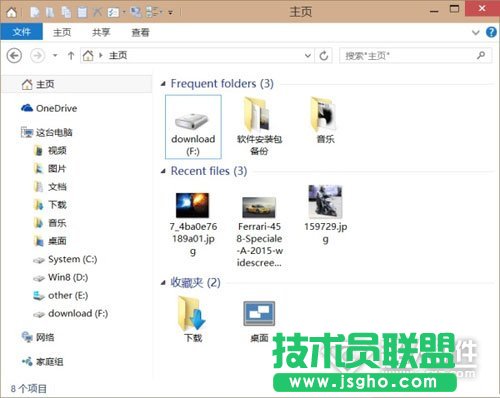The height and width of the screenshot is (398, 500).
Task: Switch to the 主页 ribbon tab
Action: (62, 32)
